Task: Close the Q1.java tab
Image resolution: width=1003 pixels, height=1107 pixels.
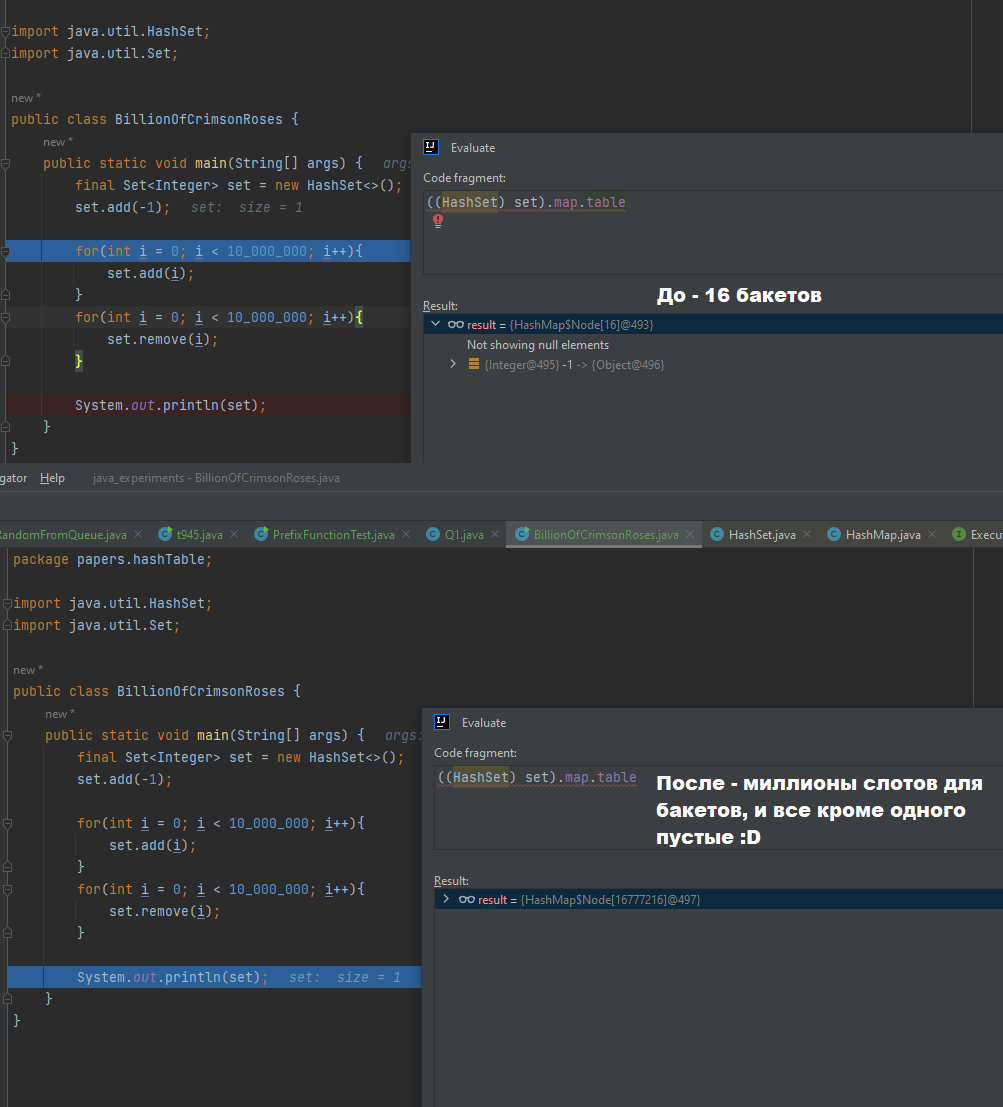Action: pyautogui.click(x=495, y=534)
